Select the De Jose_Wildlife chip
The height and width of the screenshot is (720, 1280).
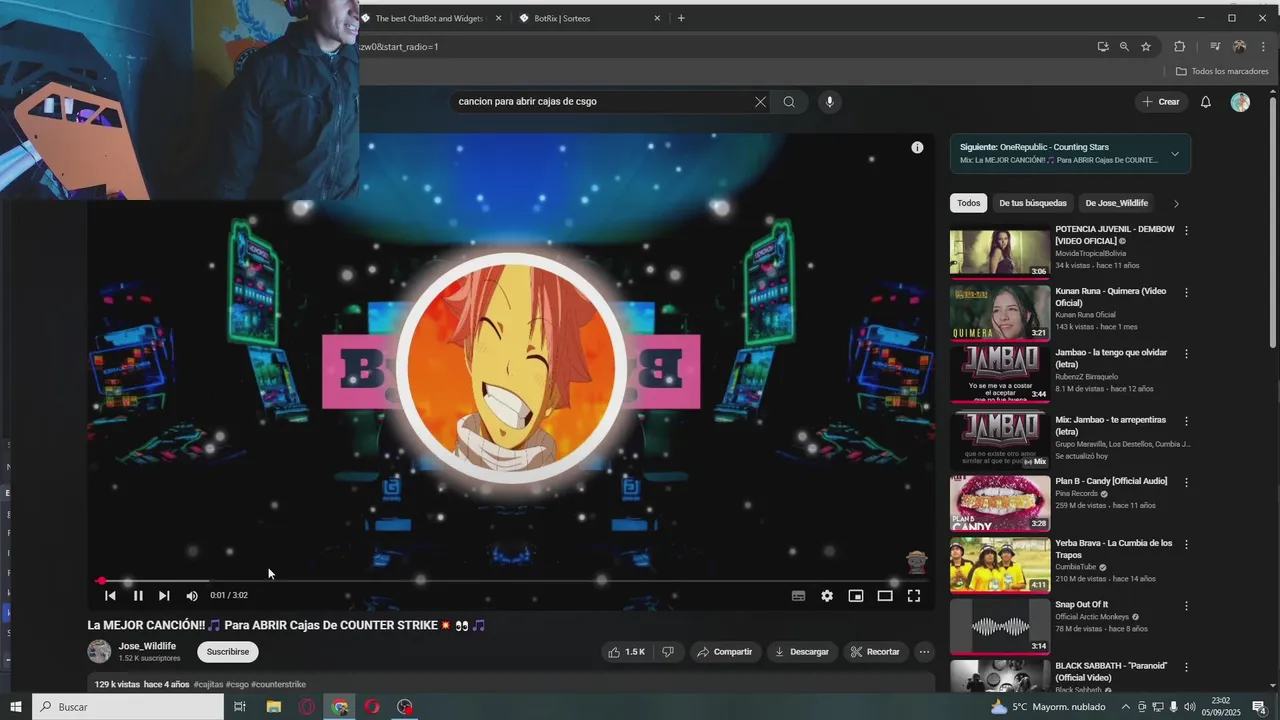click(1116, 203)
